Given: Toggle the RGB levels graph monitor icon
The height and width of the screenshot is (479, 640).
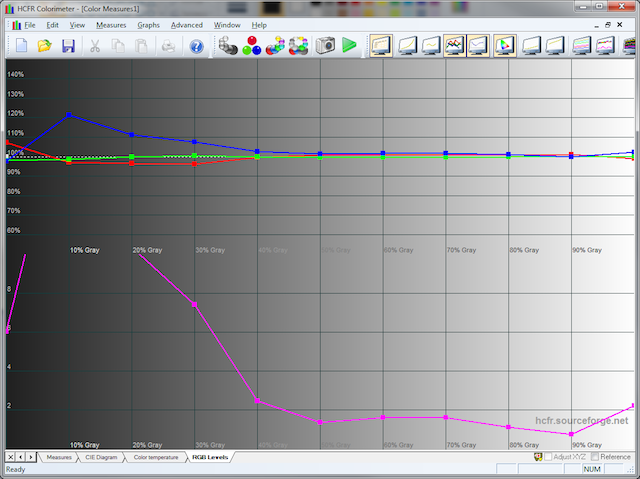Looking at the screenshot, I should pyautogui.click(x=454, y=45).
